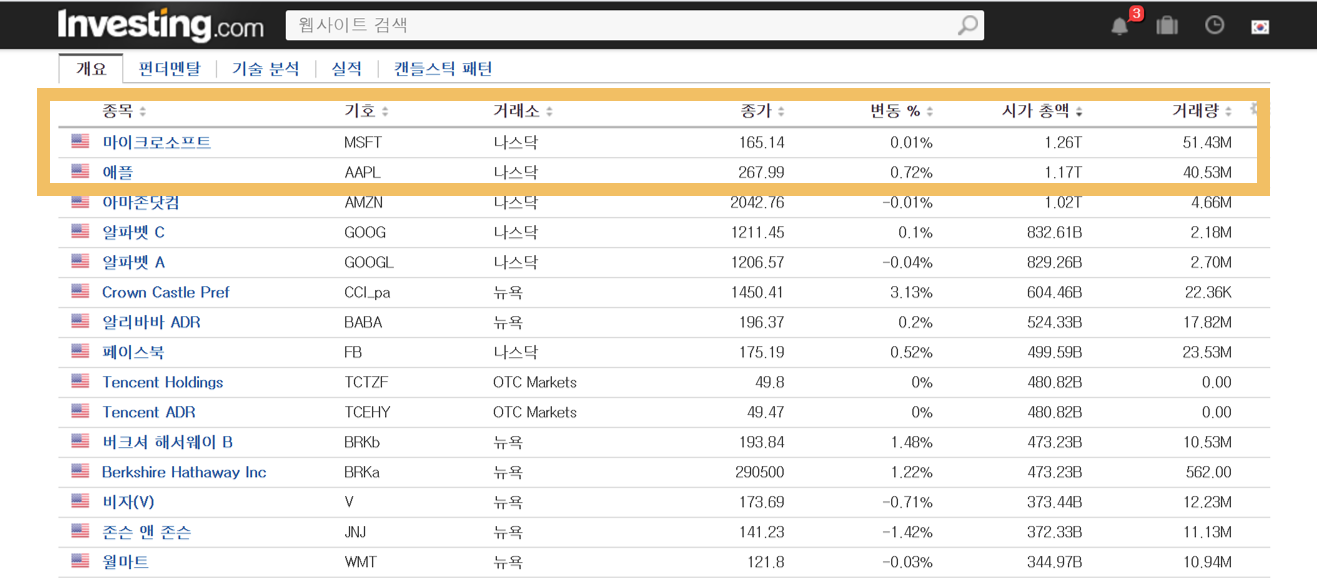Switch to the 실적 tab
This screenshot has width=1317, height=578.
click(346, 68)
